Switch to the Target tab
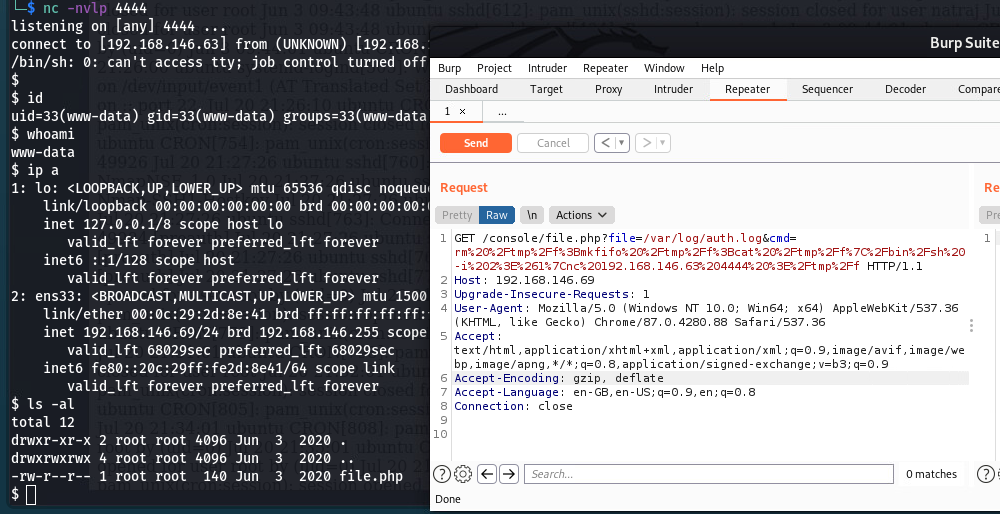This screenshot has height=514, width=1000. point(547,89)
